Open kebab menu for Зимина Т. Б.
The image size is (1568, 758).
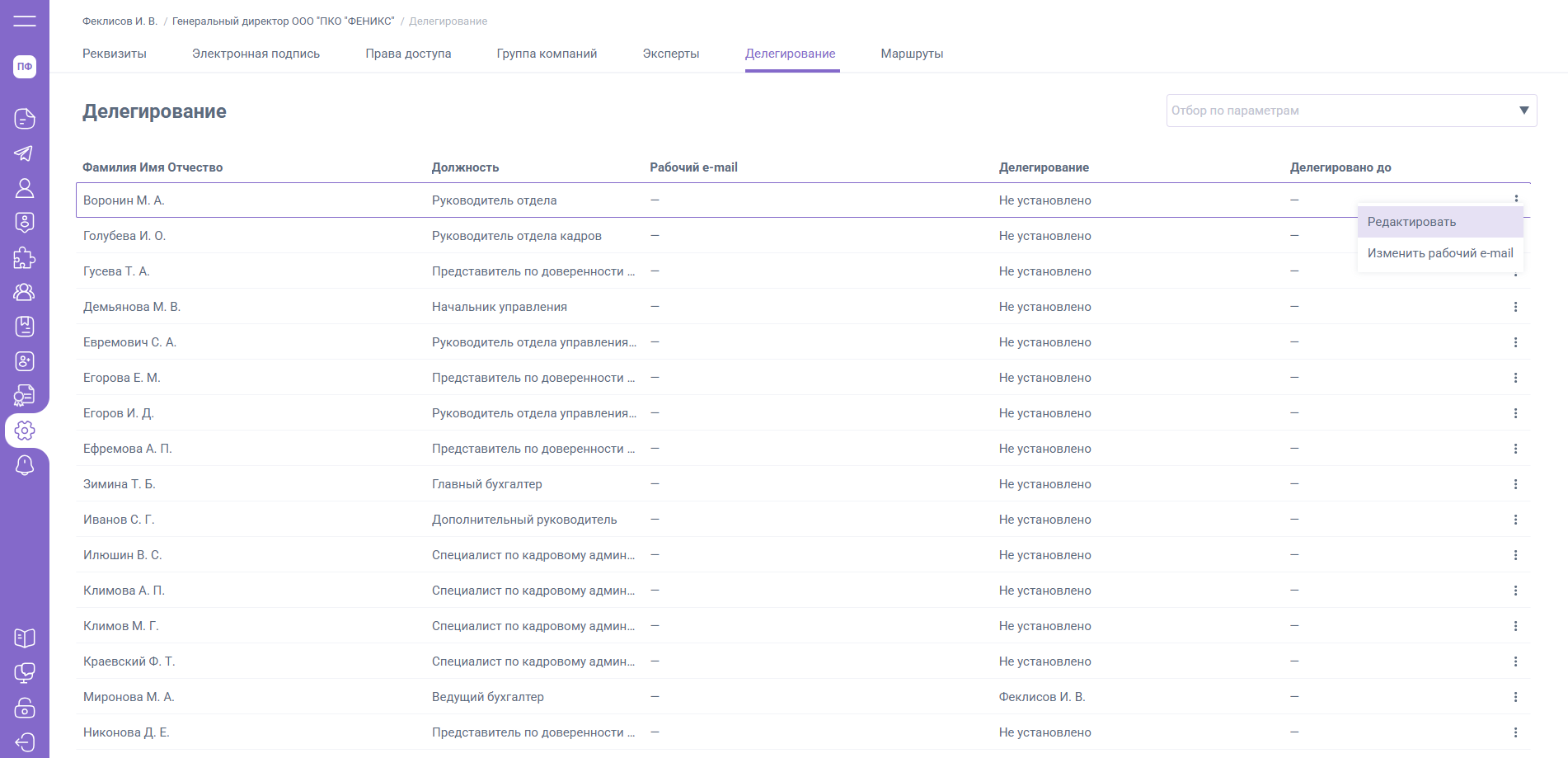1515,484
